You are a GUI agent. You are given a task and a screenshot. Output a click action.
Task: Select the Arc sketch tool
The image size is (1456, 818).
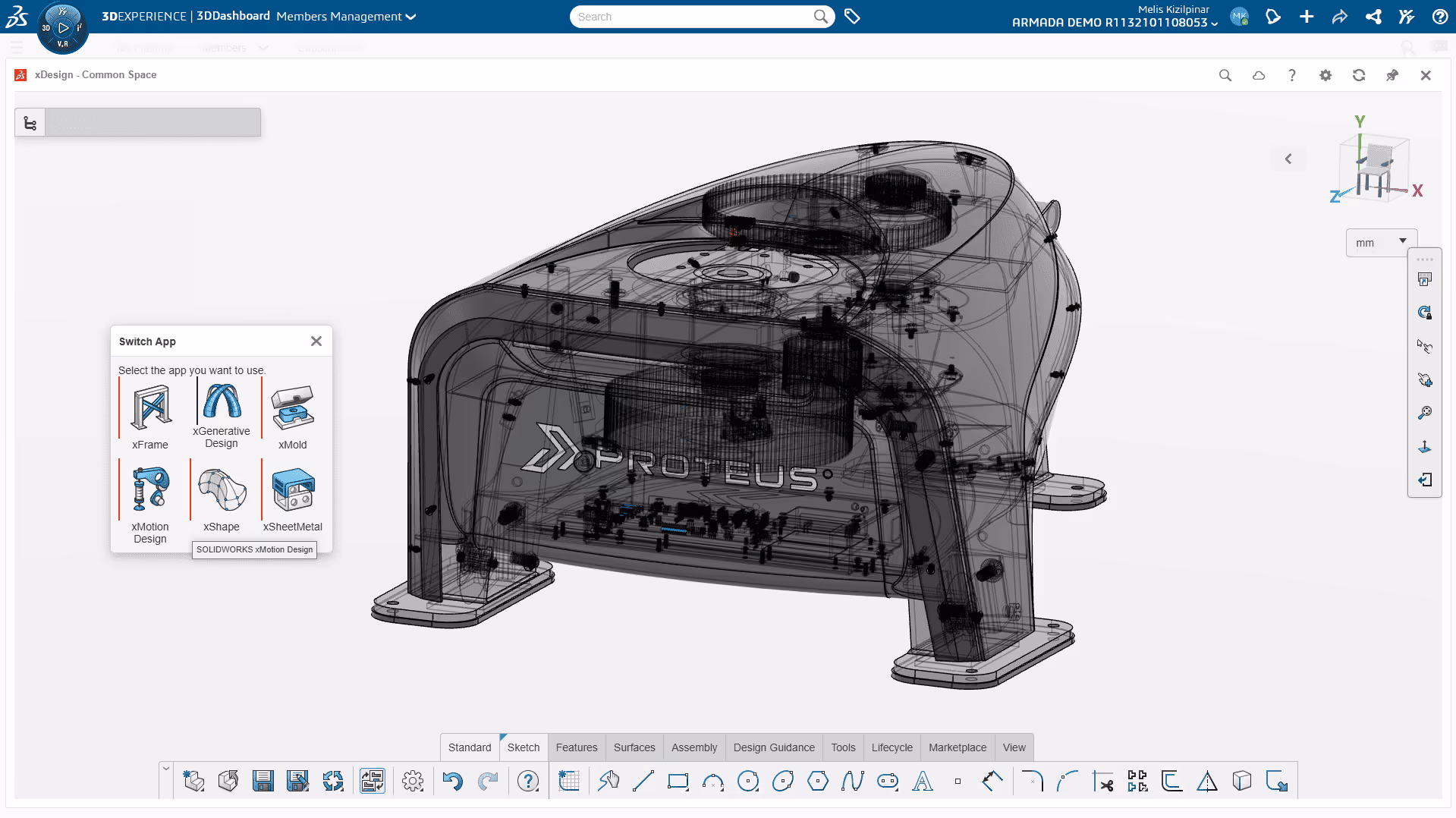click(713, 781)
